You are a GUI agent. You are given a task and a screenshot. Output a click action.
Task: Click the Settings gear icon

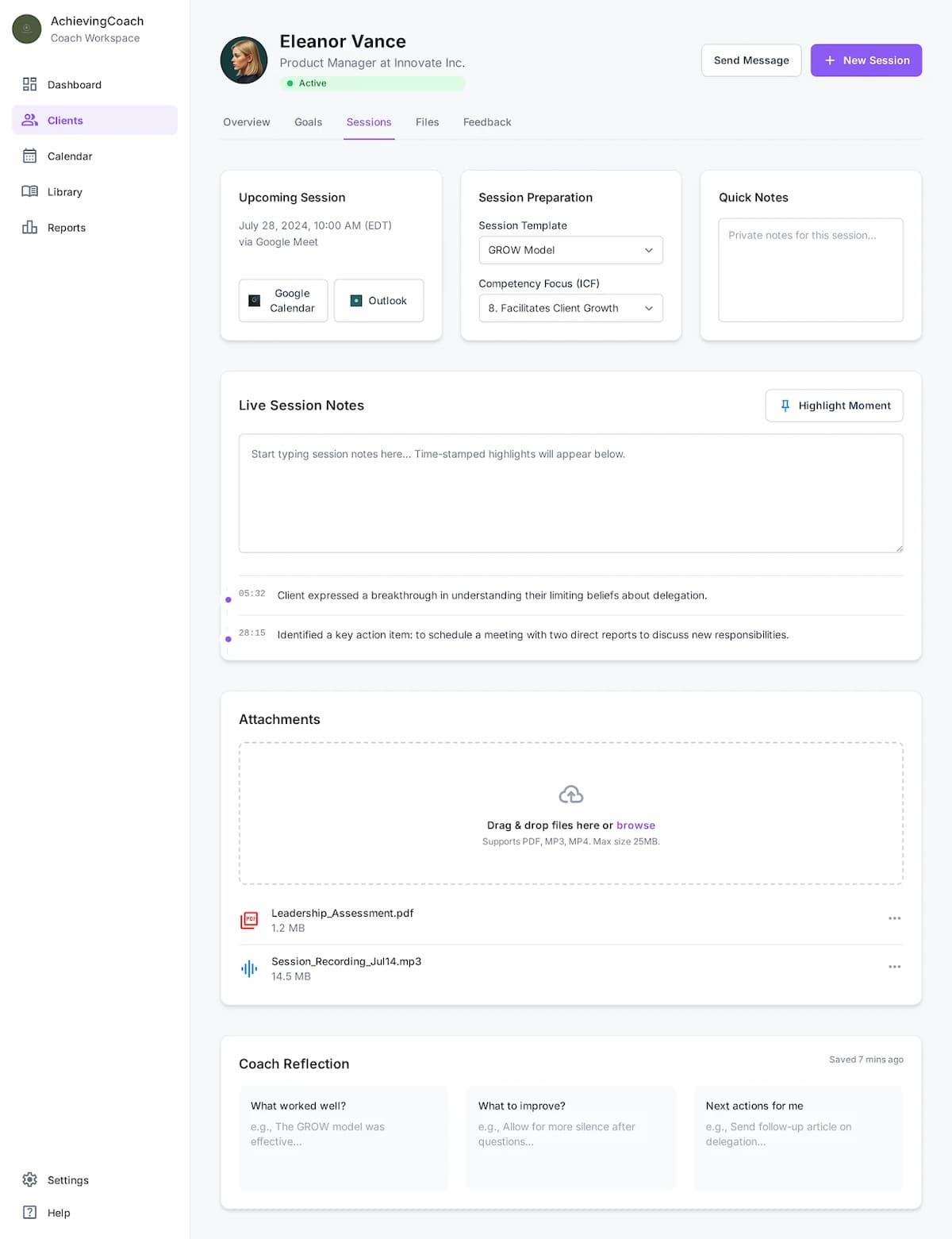[x=29, y=1179]
